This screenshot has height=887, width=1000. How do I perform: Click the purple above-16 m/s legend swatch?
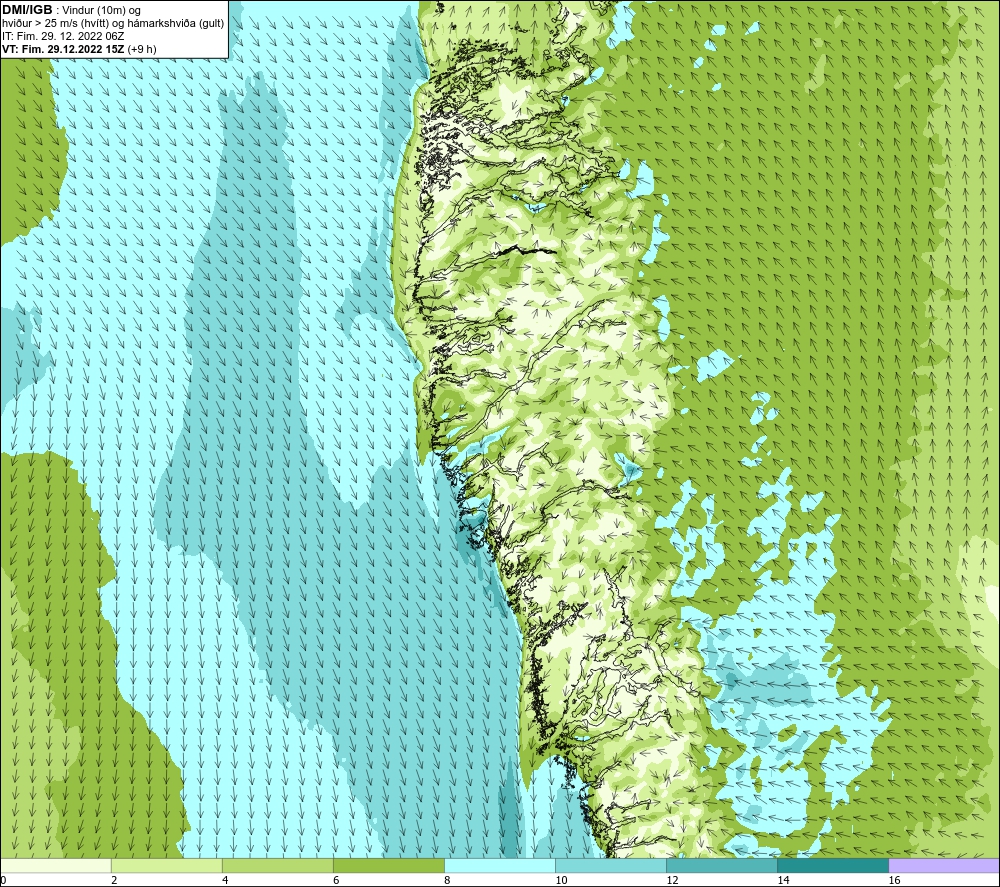[x=944, y=865]
